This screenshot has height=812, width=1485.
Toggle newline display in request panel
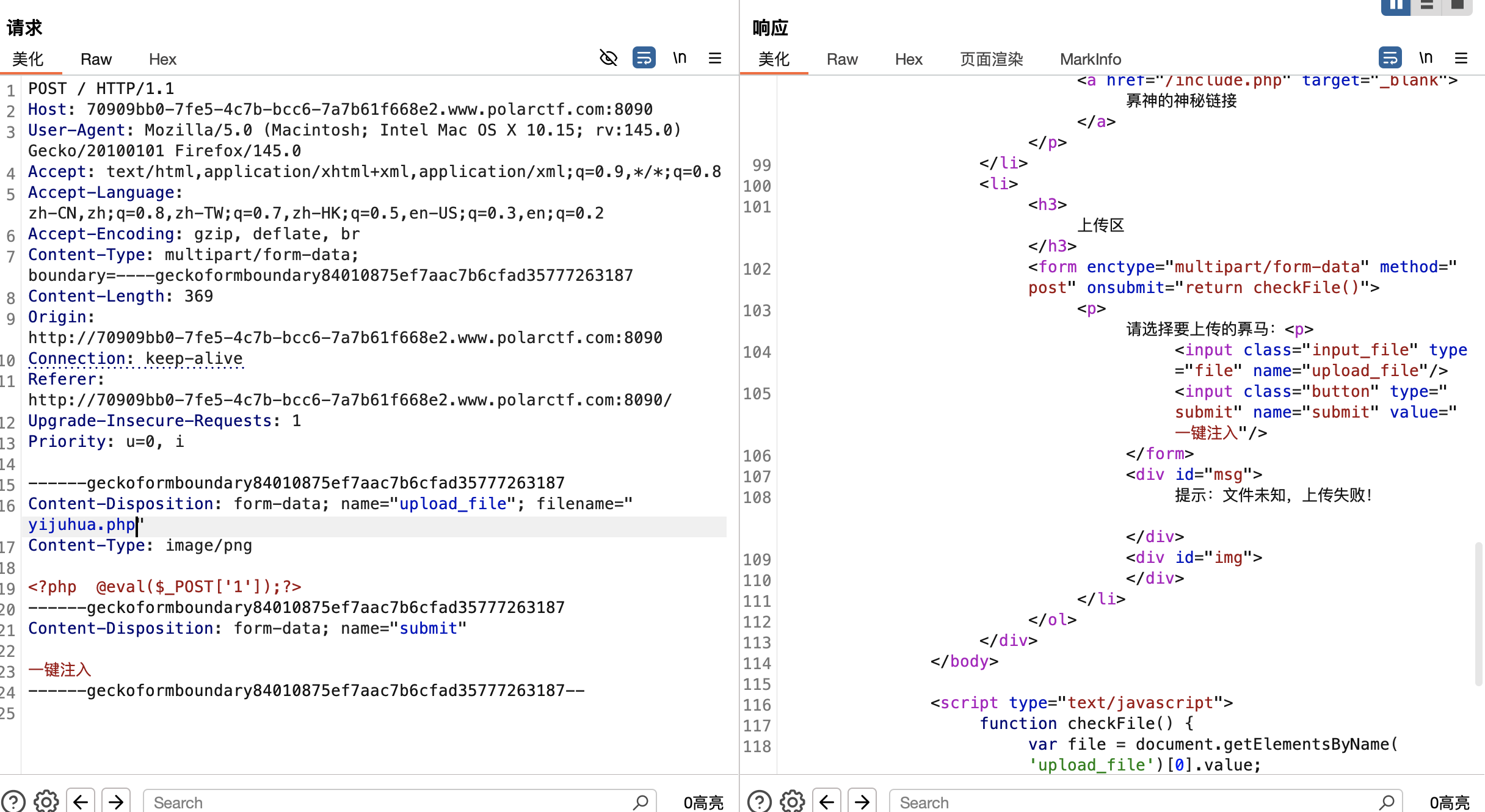point(680,58)
